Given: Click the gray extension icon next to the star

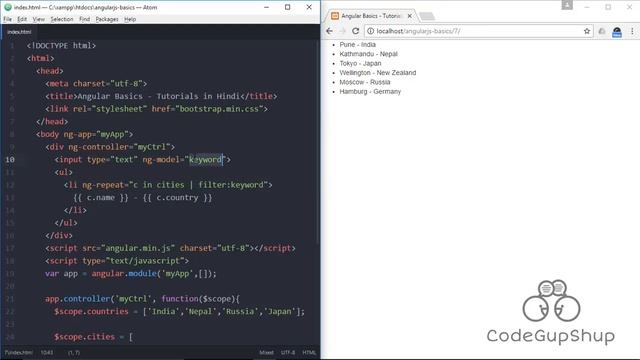Looking at the screenshot, I should (602, 31).
